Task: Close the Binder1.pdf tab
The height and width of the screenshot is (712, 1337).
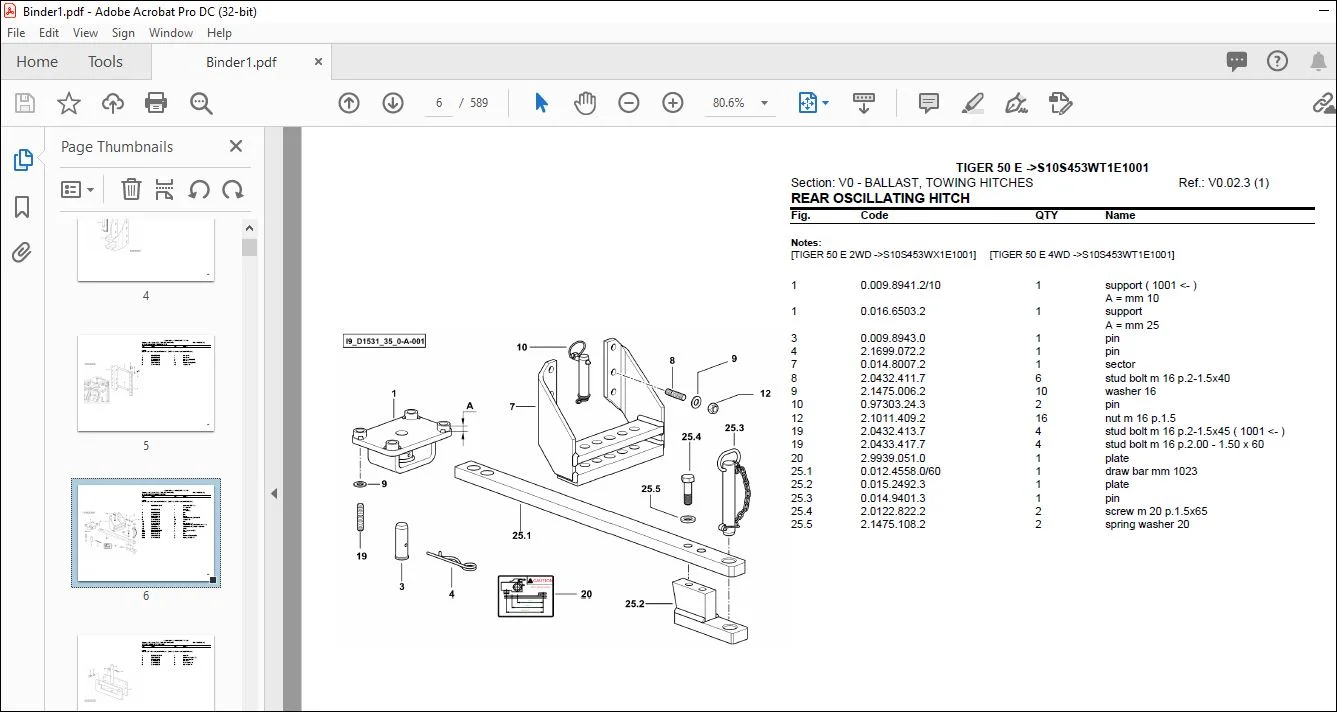Action: point(318,62)
